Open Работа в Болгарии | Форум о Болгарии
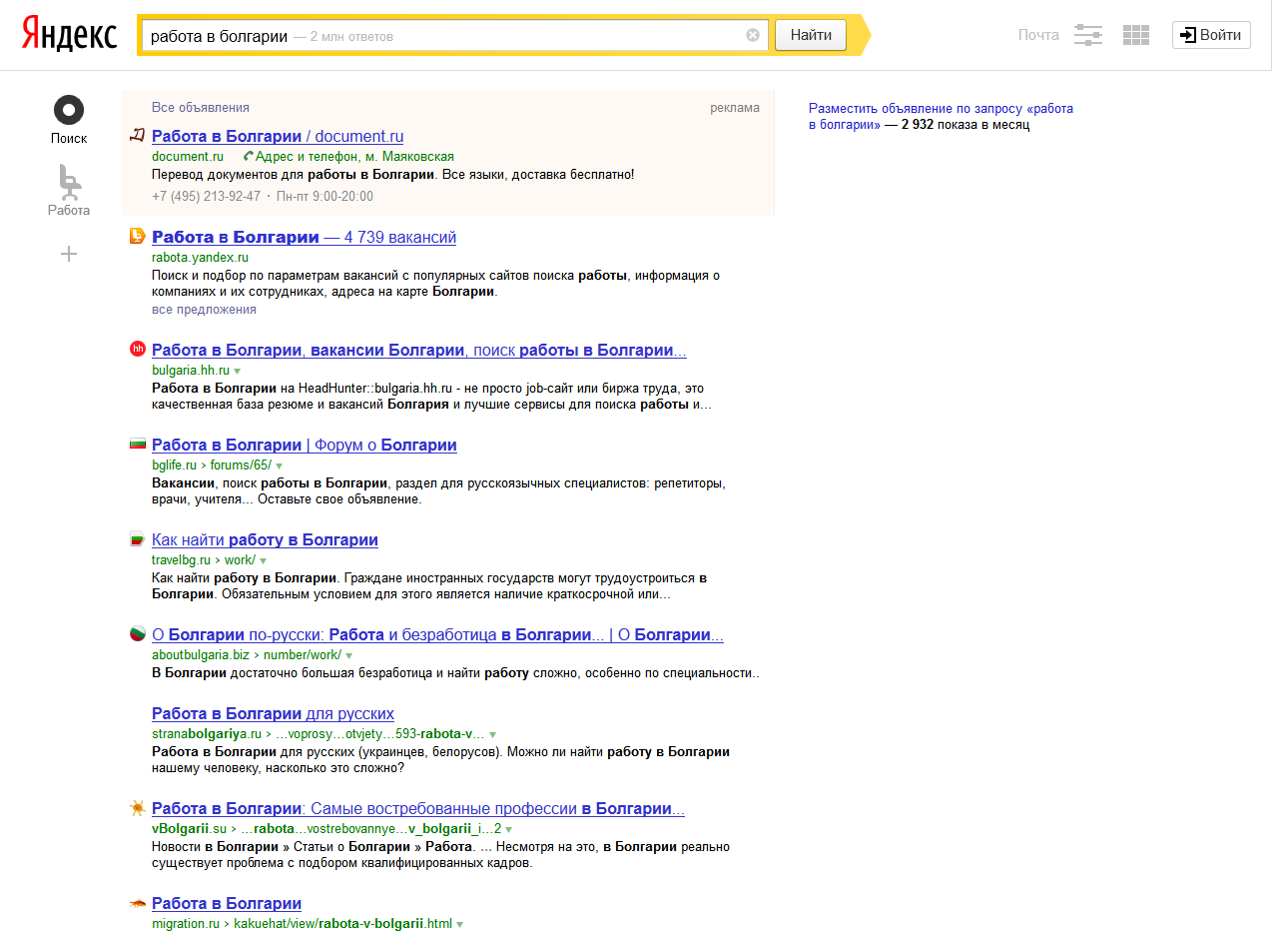The width and height of the screenshot is (1288, 934). [x=305, y=445]
